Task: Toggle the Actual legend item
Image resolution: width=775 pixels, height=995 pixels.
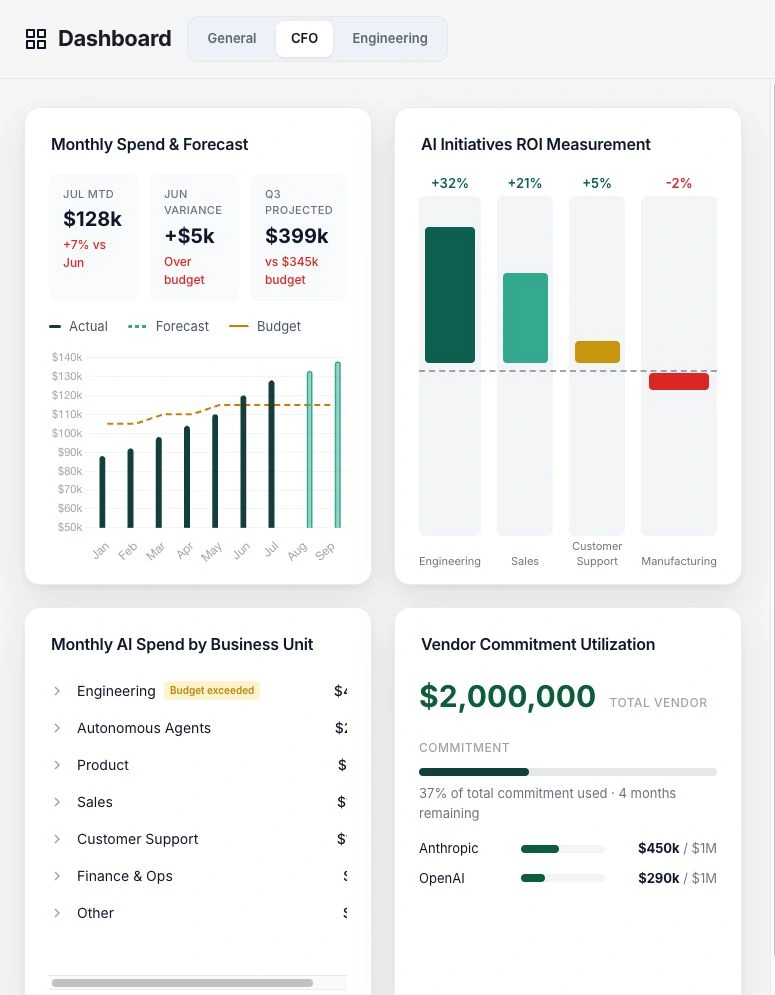Action: [79, 326]
